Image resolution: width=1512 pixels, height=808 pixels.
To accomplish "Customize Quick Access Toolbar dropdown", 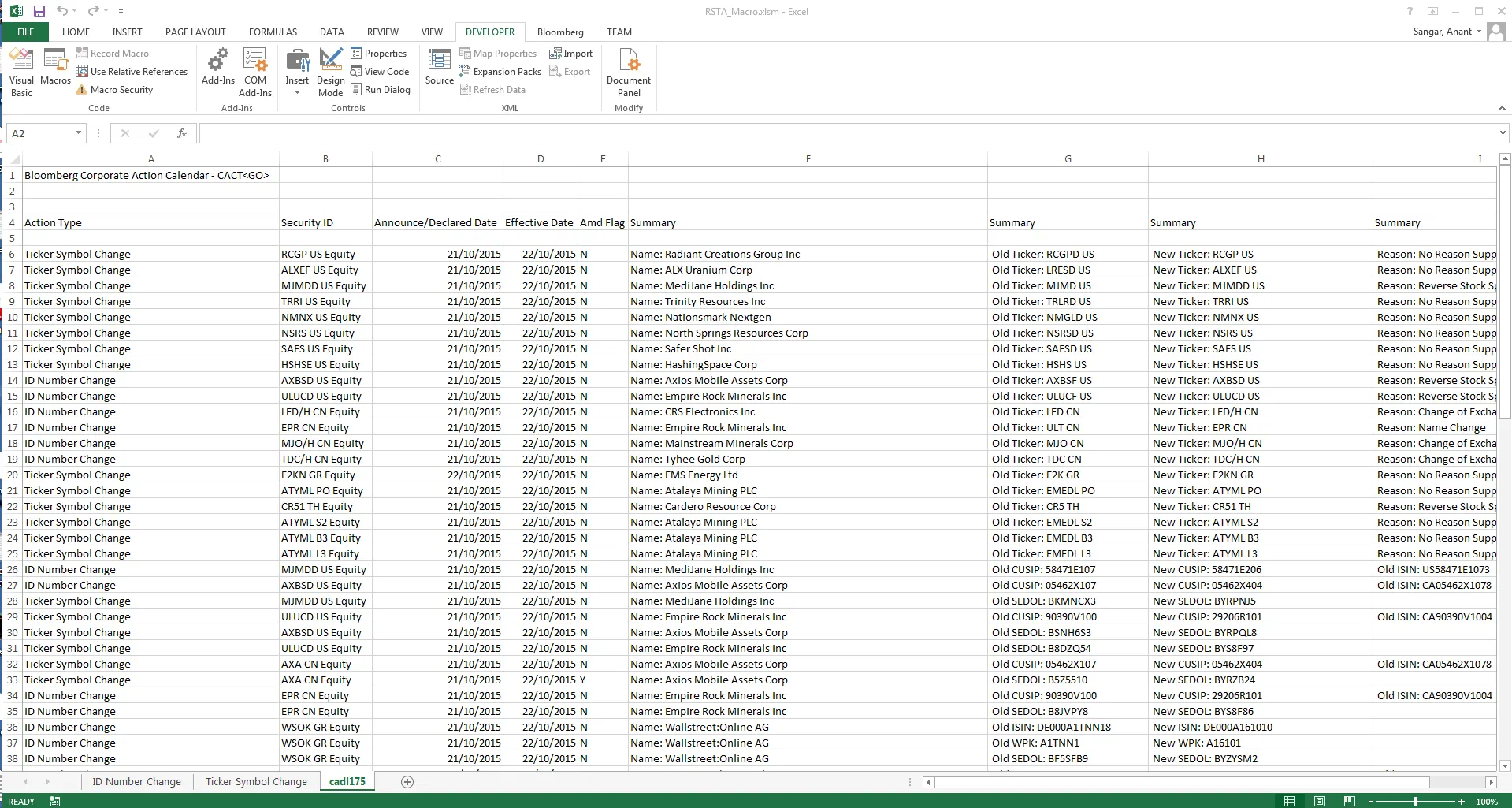I will coord(121,12).
